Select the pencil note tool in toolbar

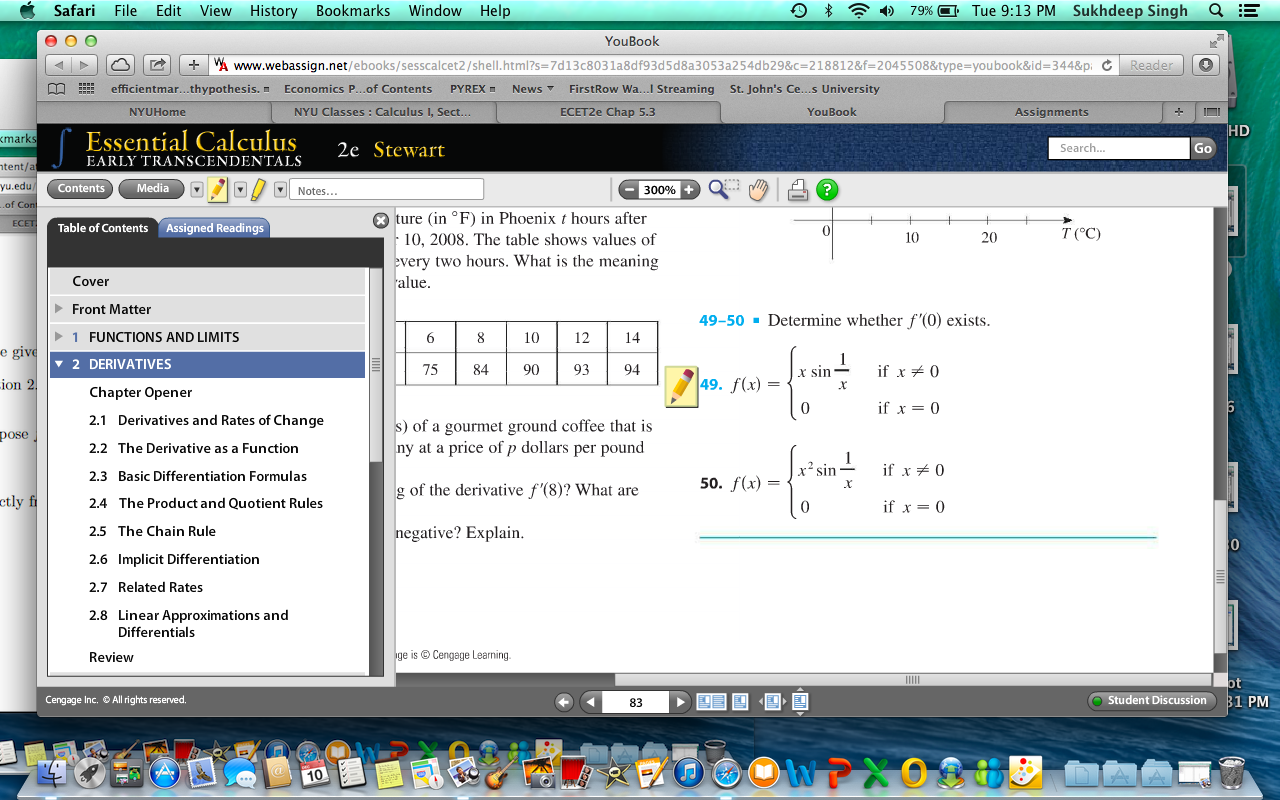point(217,189)
